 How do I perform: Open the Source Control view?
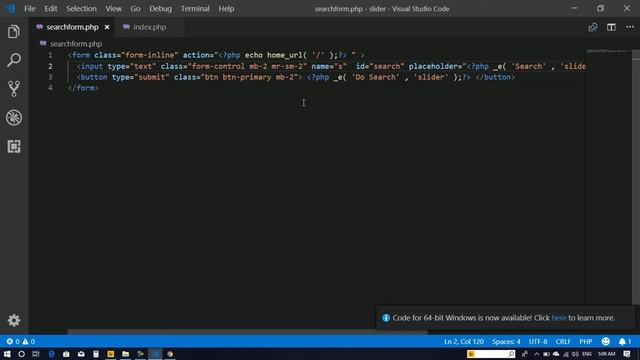[13, 89]
